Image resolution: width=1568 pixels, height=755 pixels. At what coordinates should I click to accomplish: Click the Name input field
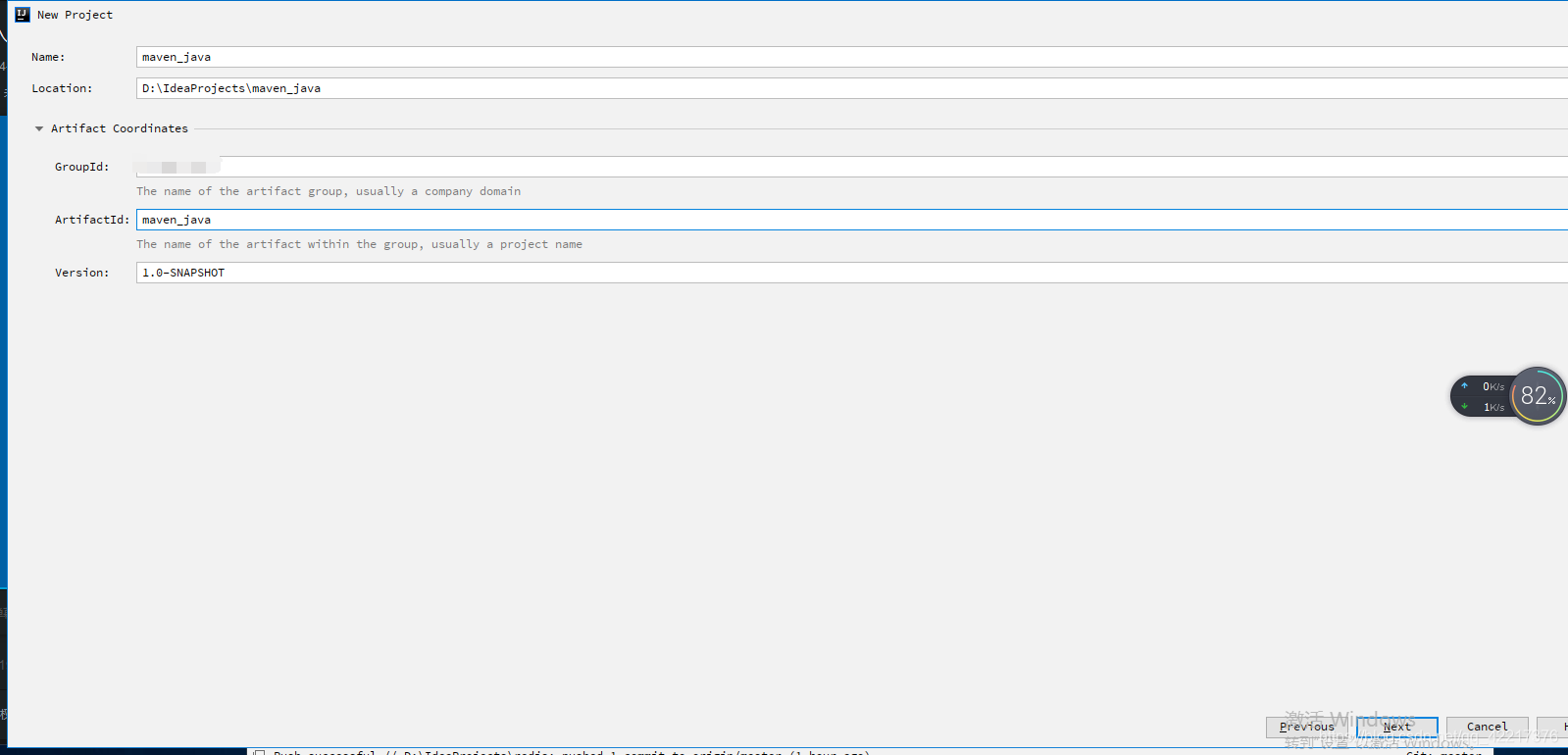(851, 57)
